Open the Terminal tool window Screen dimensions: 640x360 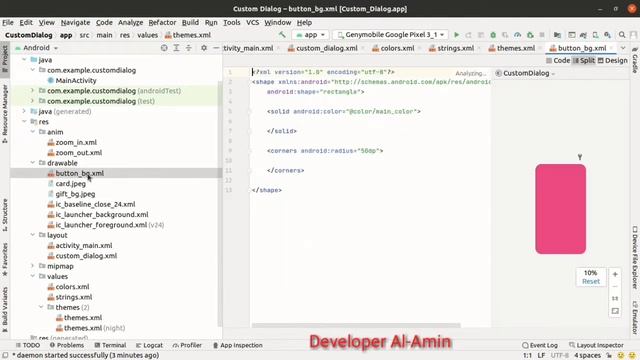pos(110,345)
